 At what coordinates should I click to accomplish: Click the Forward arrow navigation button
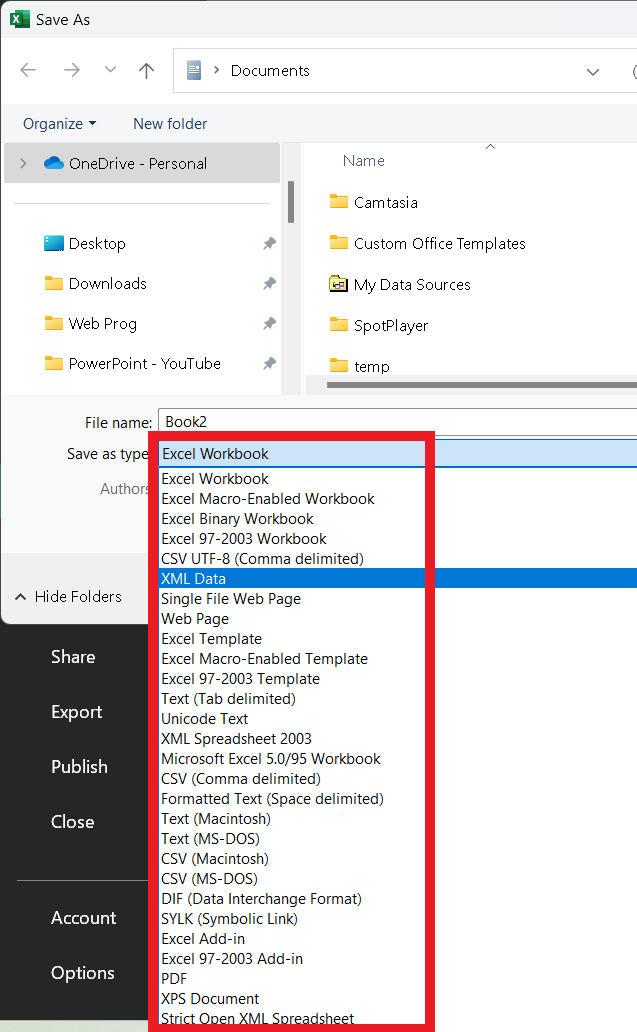click(72, 70)
